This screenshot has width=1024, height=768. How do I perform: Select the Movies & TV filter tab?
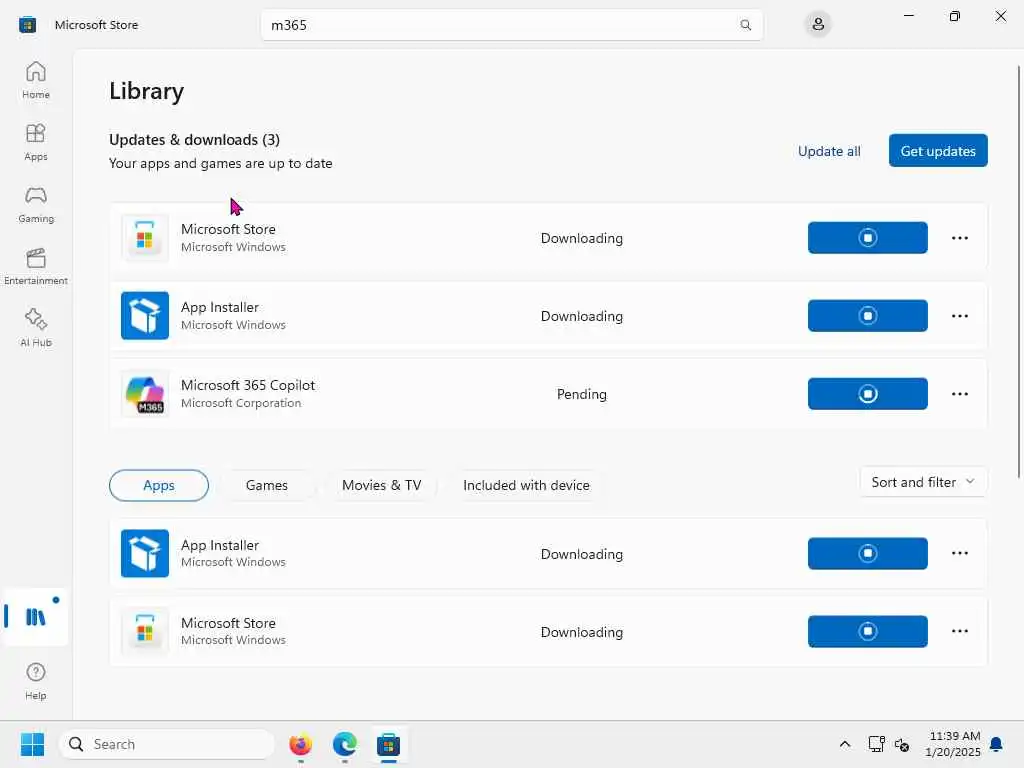381,485
